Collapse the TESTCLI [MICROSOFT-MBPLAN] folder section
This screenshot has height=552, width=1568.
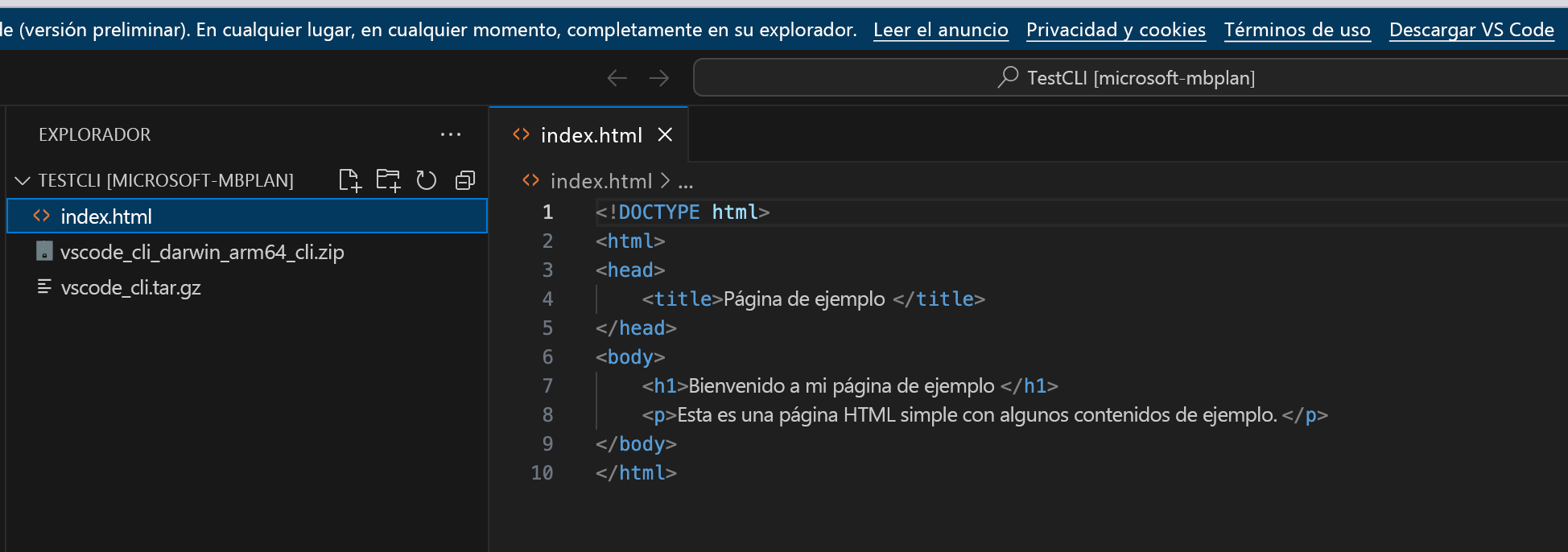pyautogui.click(x=23, y=180)
